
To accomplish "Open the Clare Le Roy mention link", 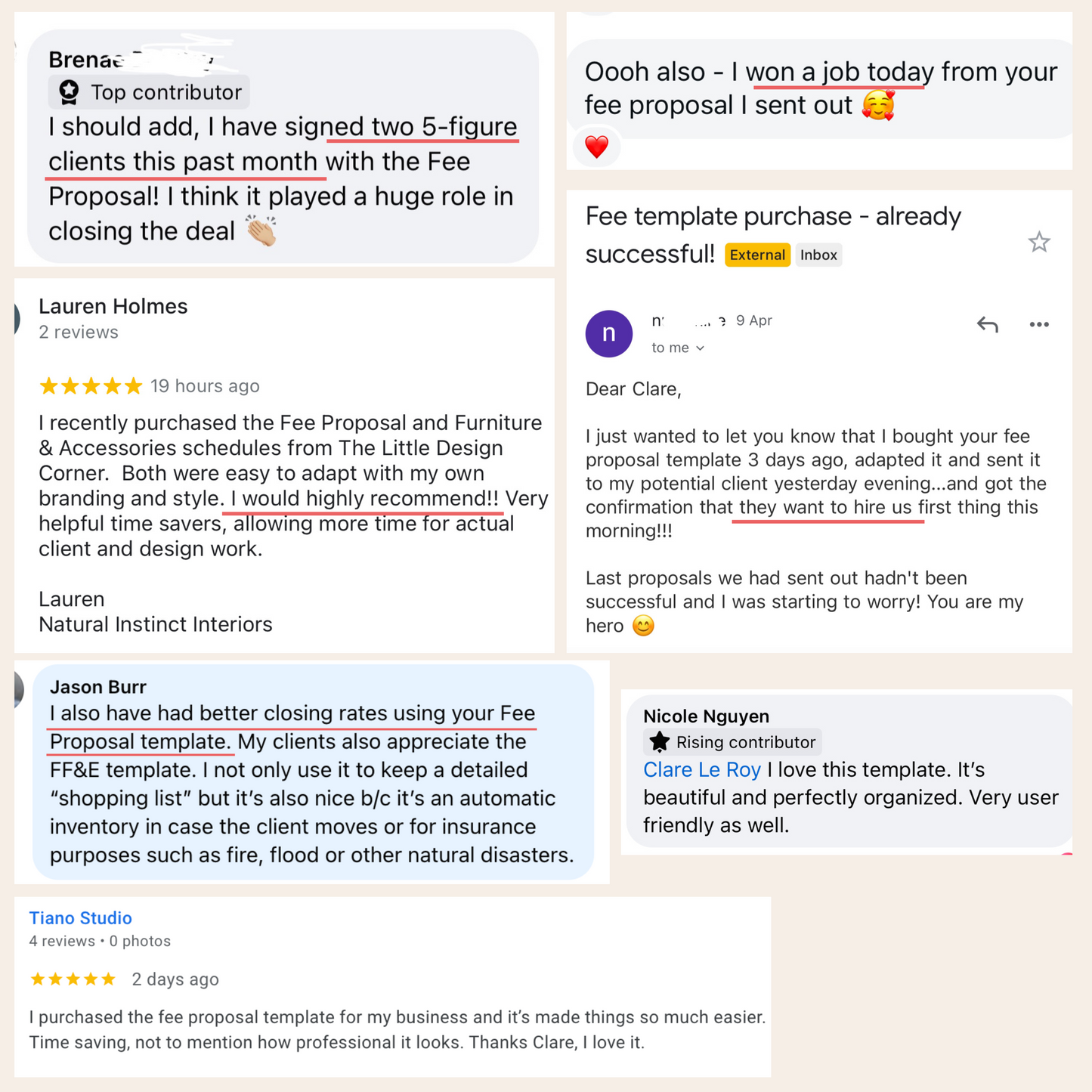I will pos(701,770).
